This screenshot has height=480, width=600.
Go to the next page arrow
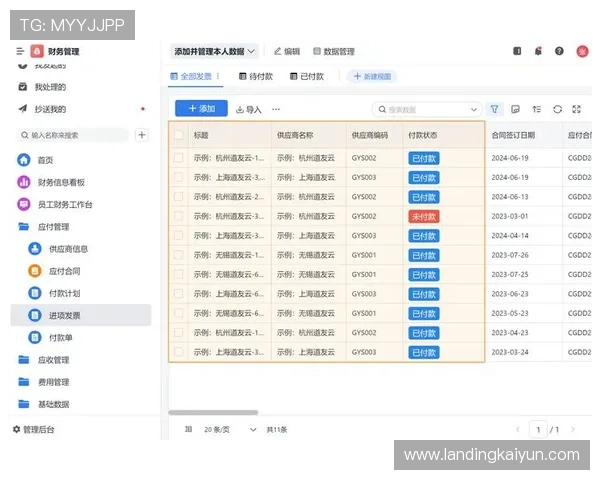[573, 429]
